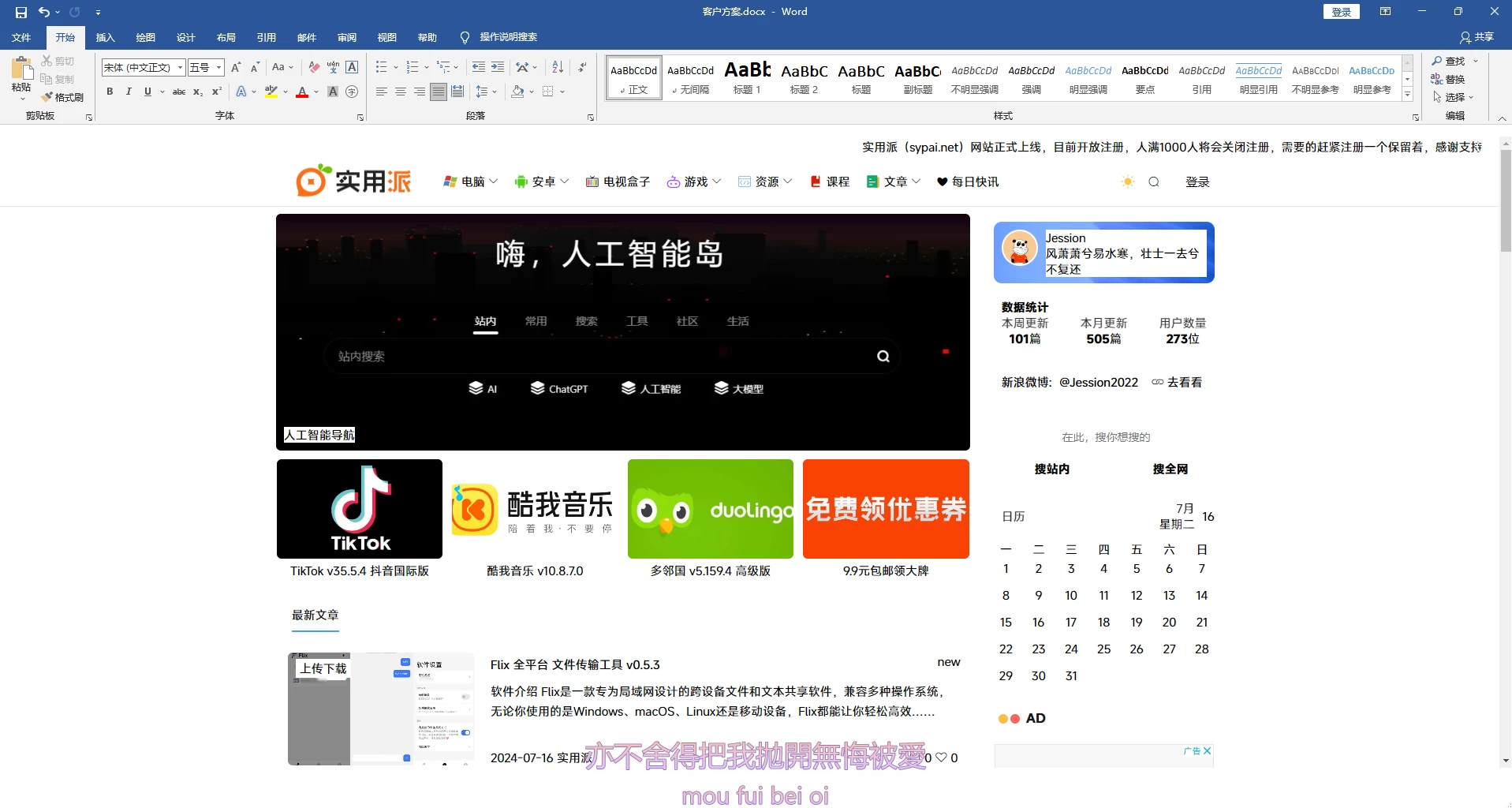This screenshot has height=808, width=1512.
Task: Toggle subscript formatting
Action: coord(198,92)
